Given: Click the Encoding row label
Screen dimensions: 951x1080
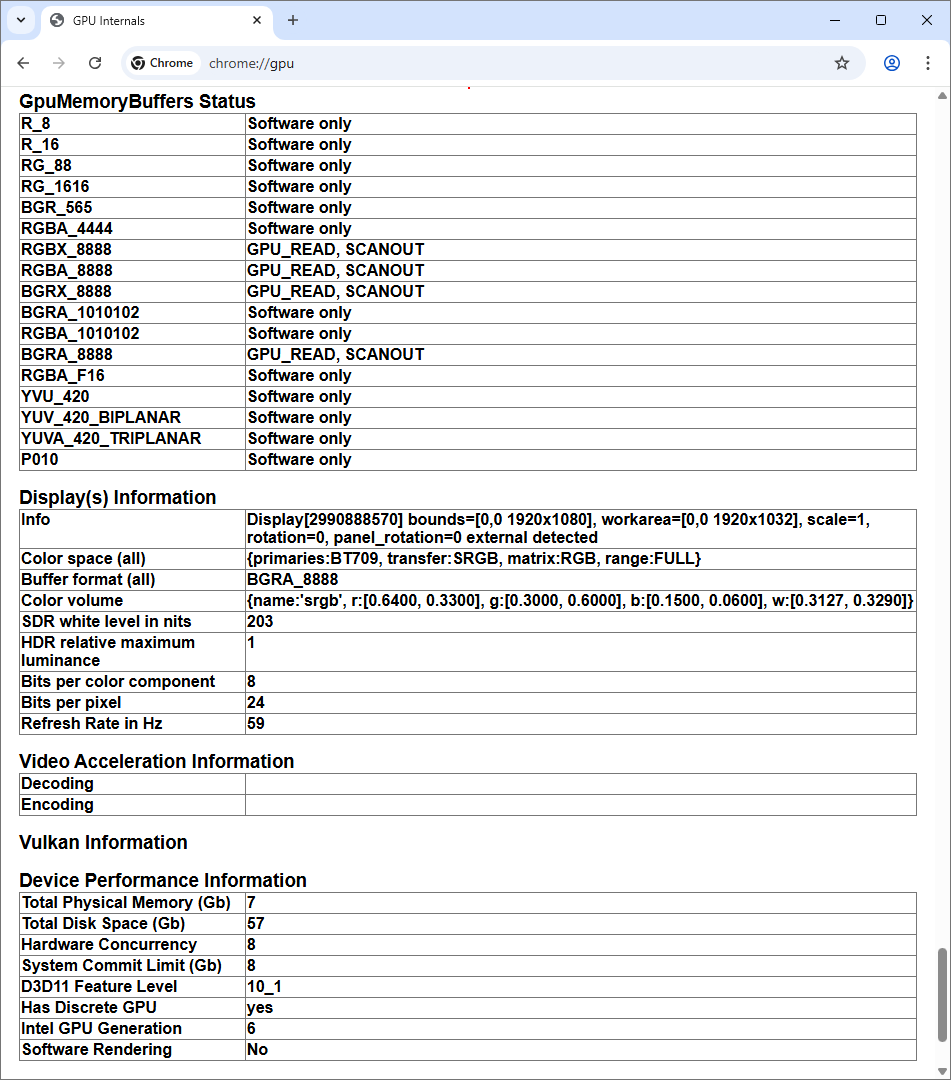Looking at the screenshot, I should pyautogui.click(x=57, y=804).
